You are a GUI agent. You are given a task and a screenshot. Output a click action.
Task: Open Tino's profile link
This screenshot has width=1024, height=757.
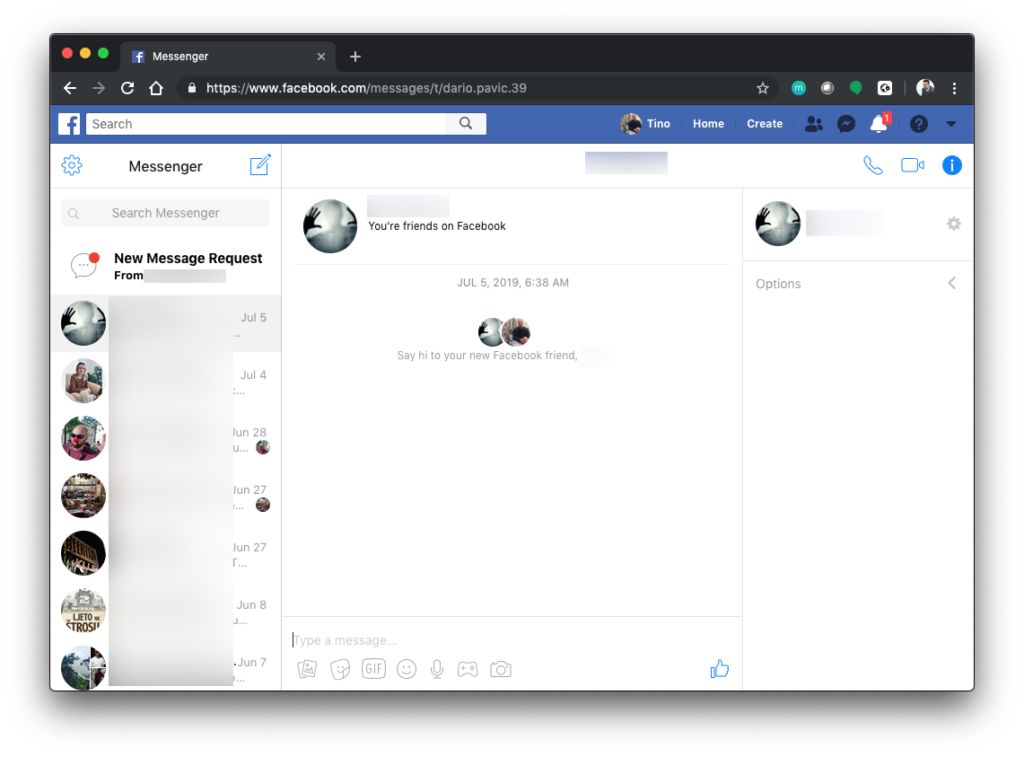[x=646, y=124]
